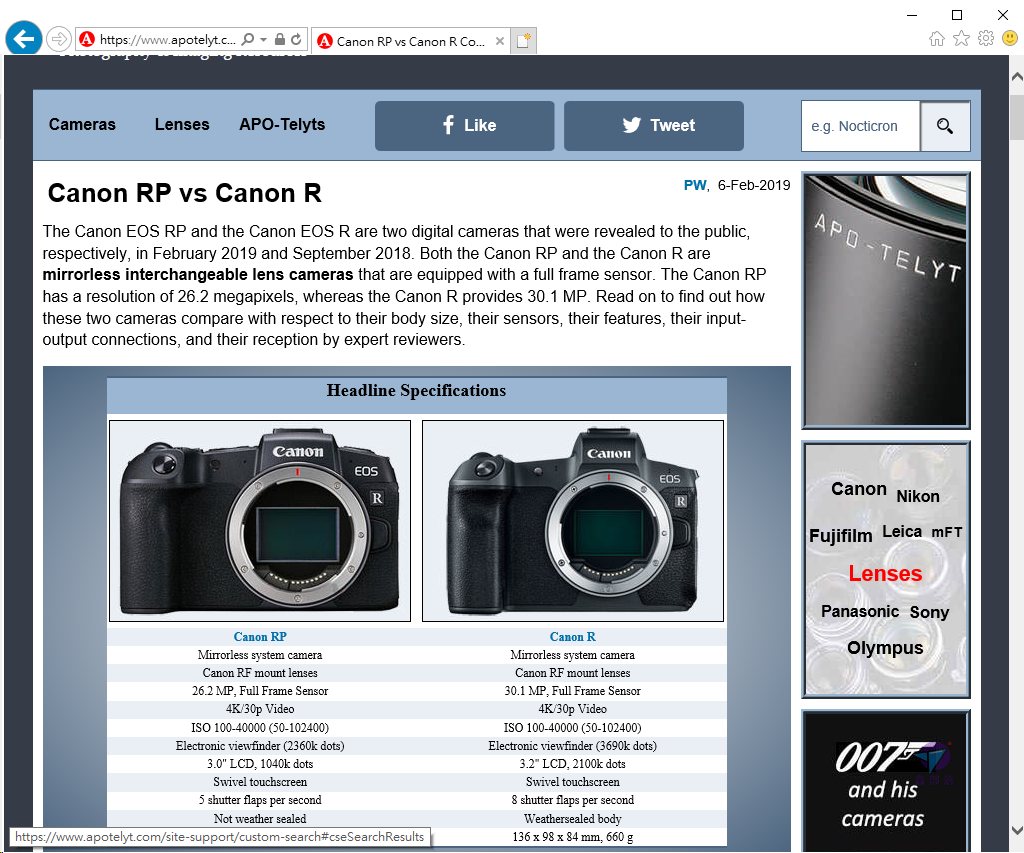Open a new browser tab
This screenshot has width=1024, height=853.
[524, 40]
